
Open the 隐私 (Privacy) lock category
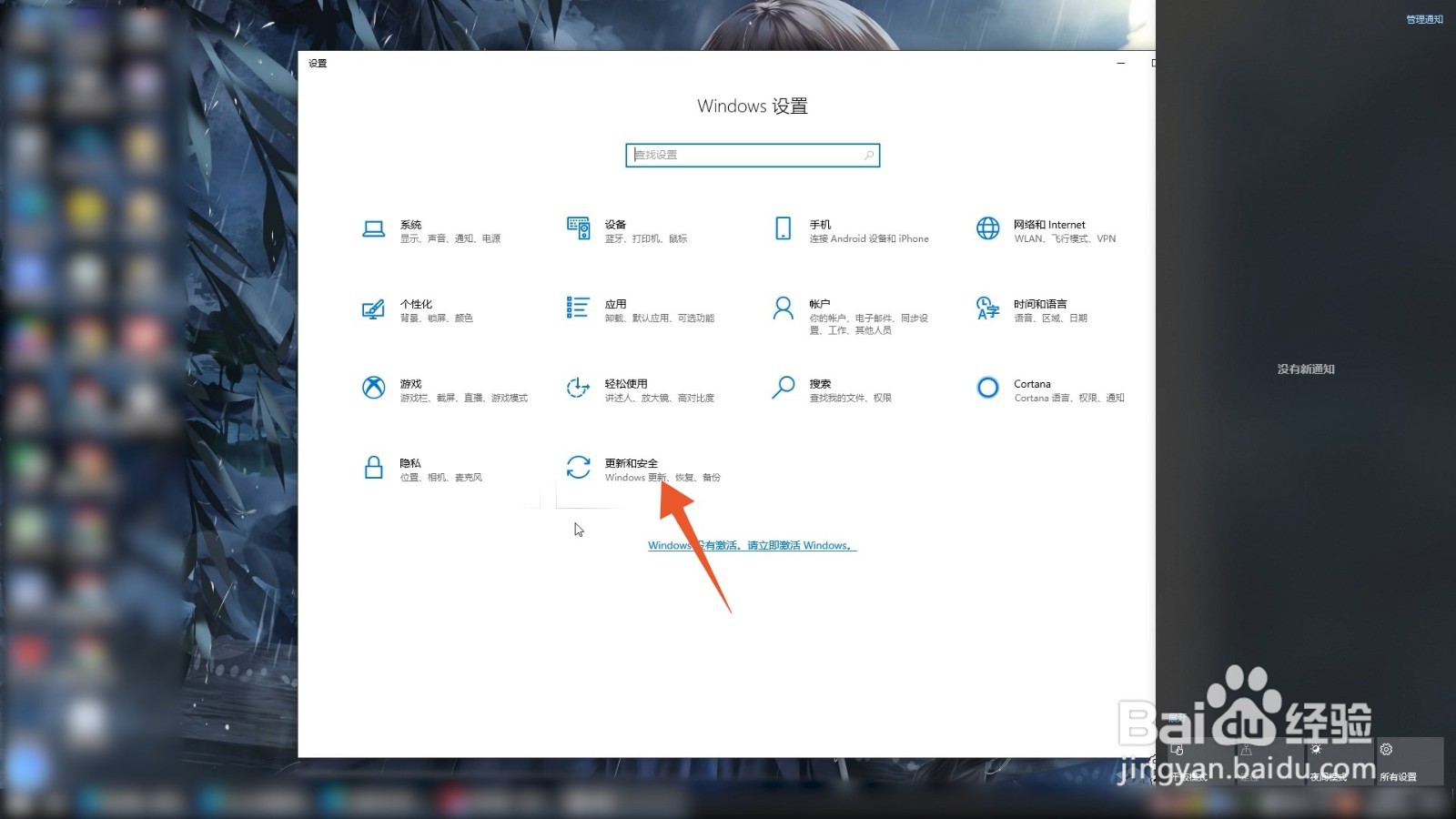(x=422, y=469)
